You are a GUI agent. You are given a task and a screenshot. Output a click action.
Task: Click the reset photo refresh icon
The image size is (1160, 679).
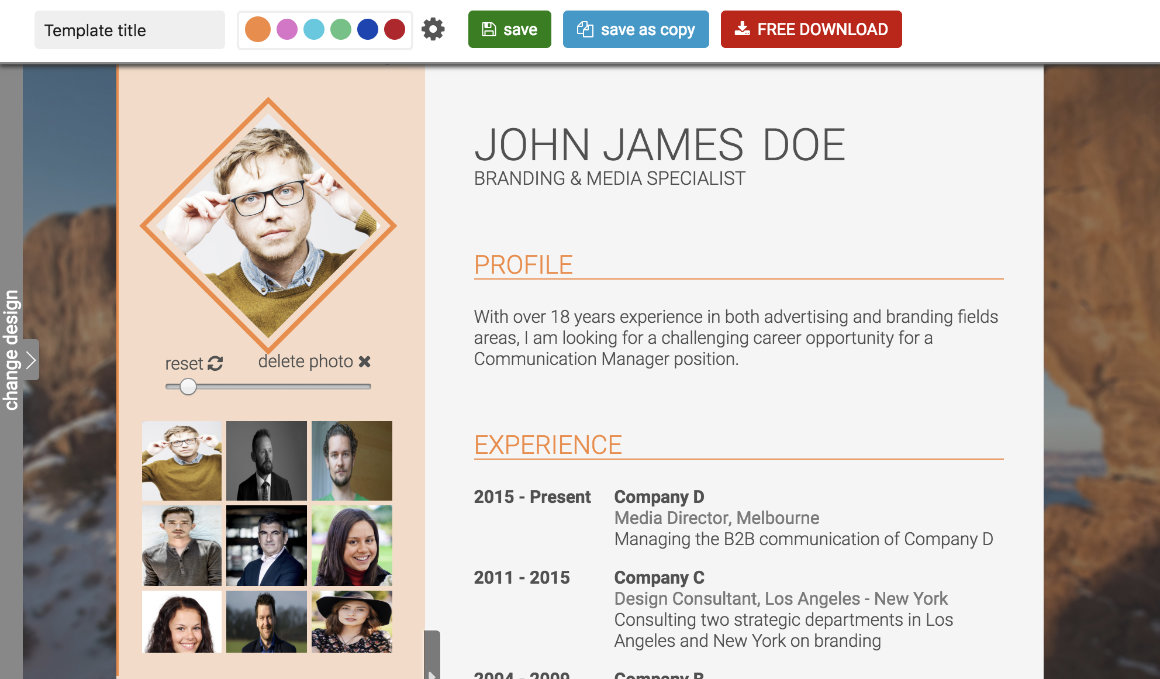point(215,363)
